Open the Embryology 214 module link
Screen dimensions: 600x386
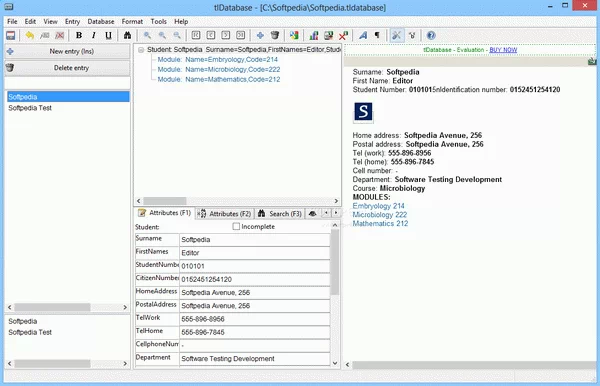coord(378,206)
